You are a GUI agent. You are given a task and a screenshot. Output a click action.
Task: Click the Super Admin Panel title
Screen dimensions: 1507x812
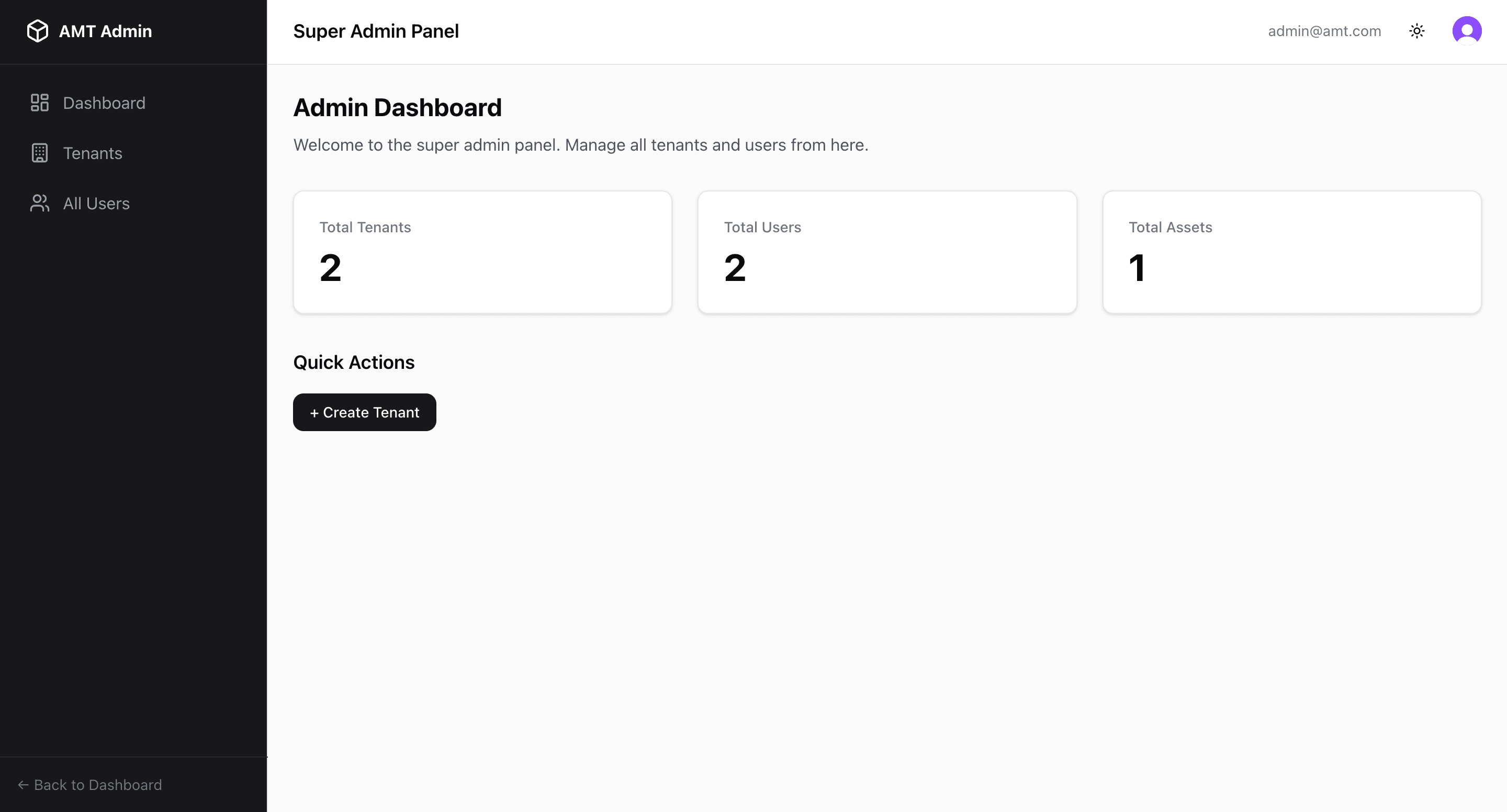[x=376, y=31]
